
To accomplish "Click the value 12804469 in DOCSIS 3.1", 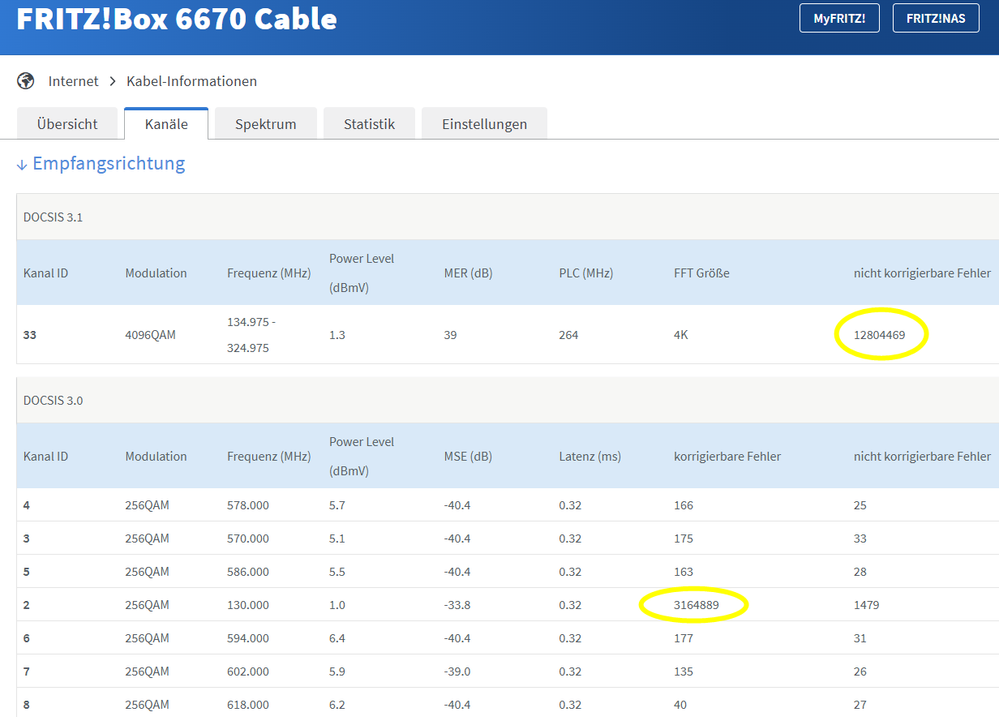I will click(879, 335).
